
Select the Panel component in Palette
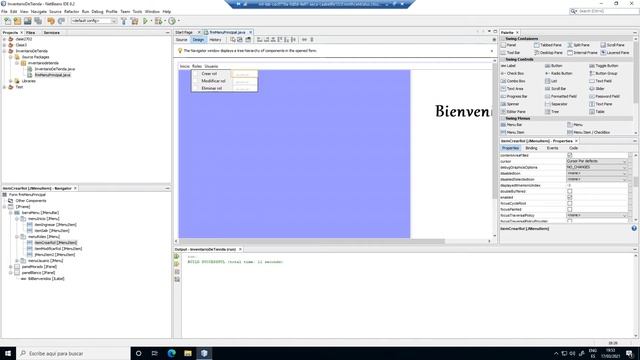click(x=509, y=45)
